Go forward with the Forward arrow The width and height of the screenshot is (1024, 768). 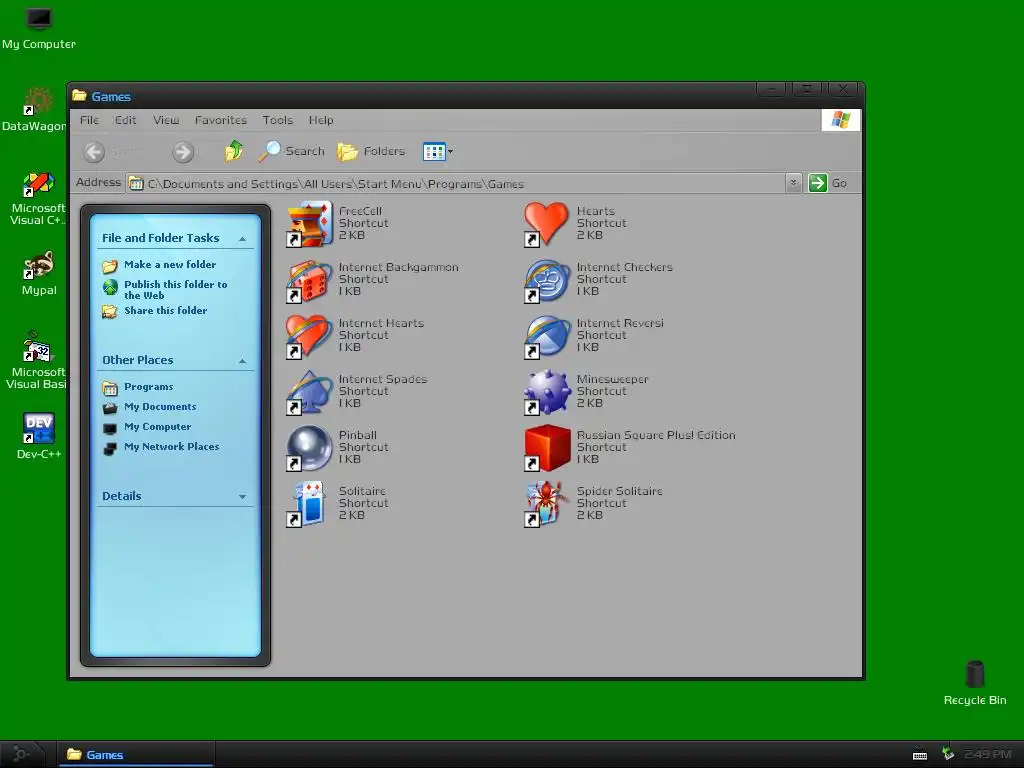183,152
